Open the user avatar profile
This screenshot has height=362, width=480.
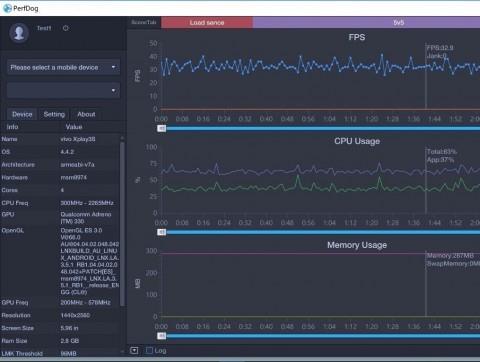[19, 33]
